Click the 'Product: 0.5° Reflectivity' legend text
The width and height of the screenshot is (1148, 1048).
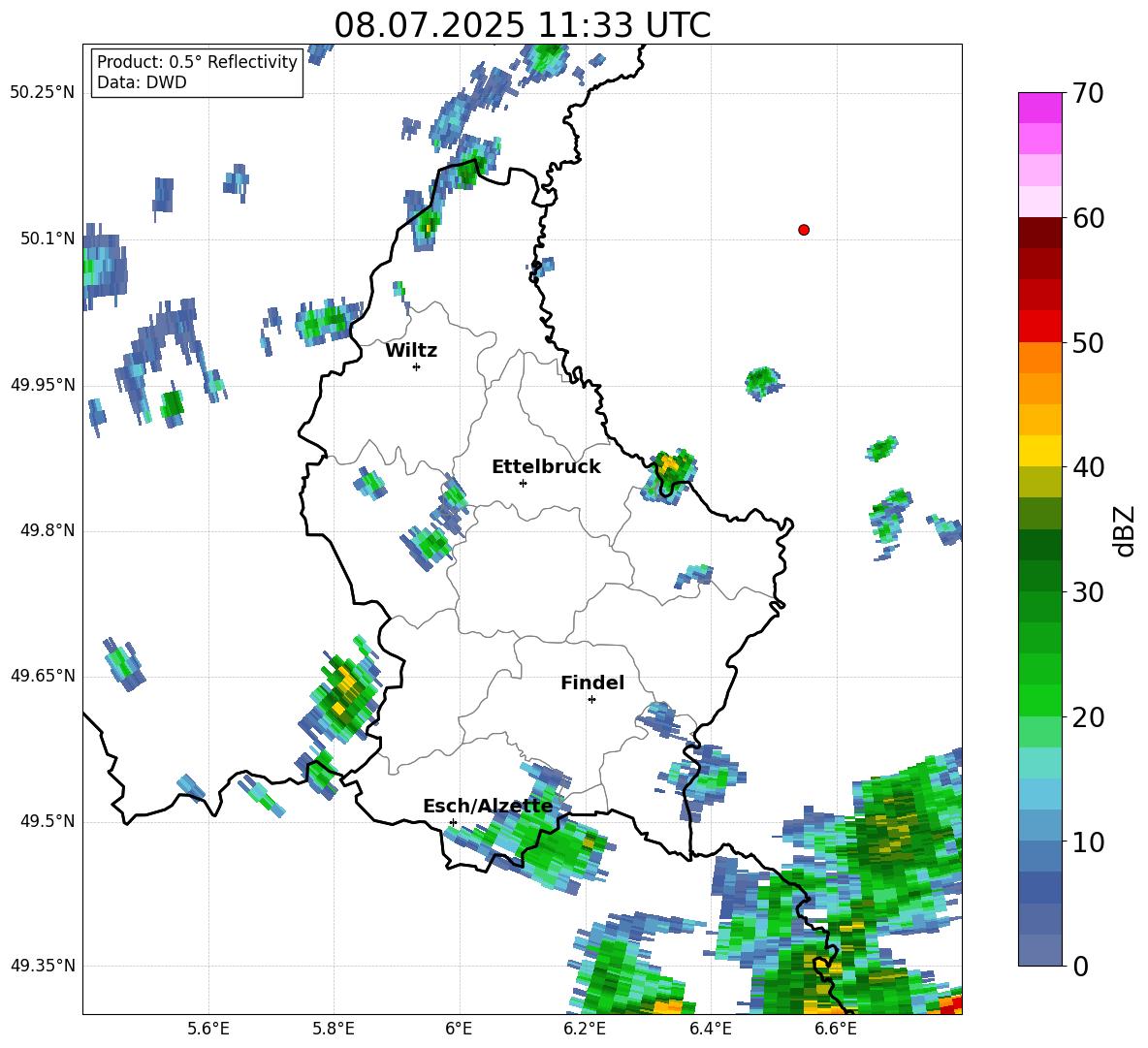[x=197, y=61]
